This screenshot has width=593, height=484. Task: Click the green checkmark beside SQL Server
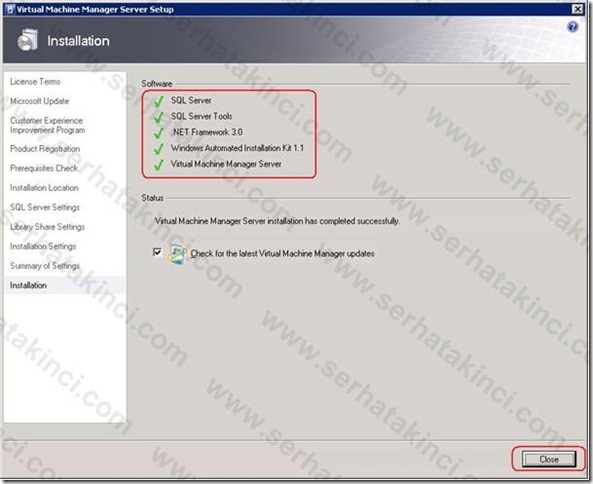pyautogui.click(x=159, y=101)
